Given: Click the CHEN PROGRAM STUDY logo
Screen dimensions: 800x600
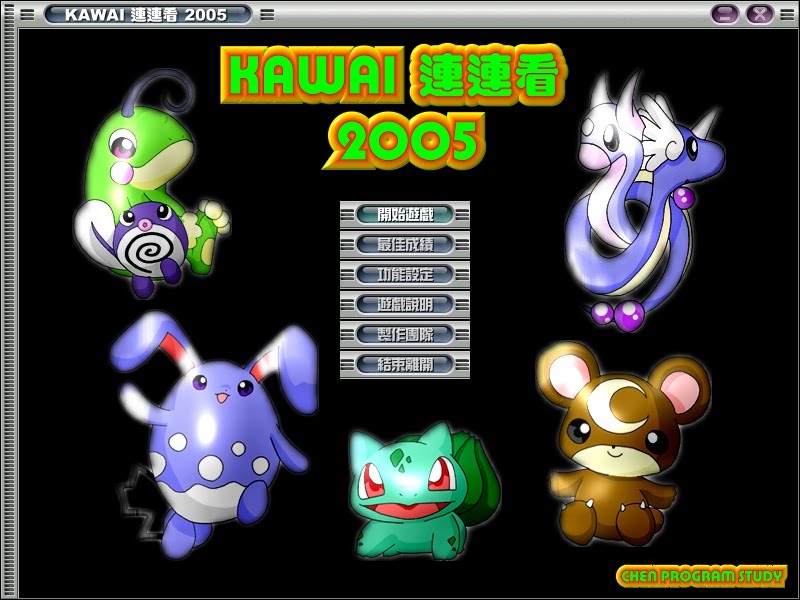Looking at the screenshot, I should coord(702,576).
